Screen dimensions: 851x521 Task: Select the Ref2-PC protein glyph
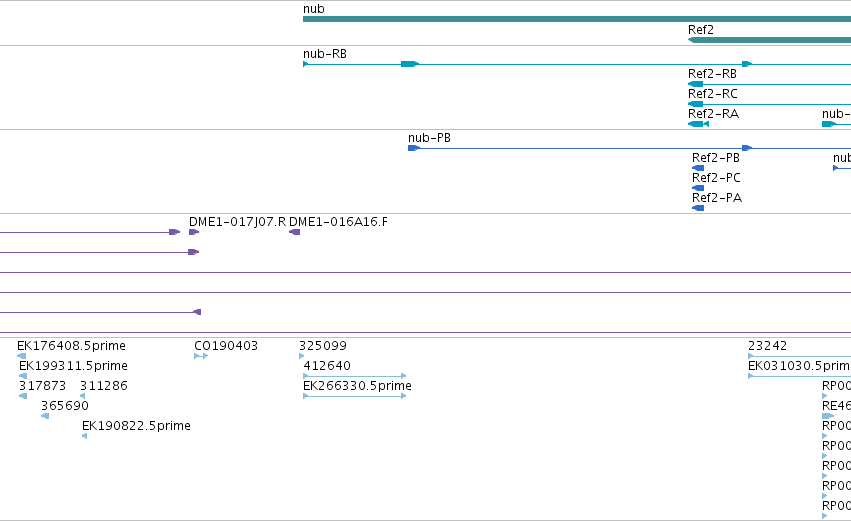point(698,188)
